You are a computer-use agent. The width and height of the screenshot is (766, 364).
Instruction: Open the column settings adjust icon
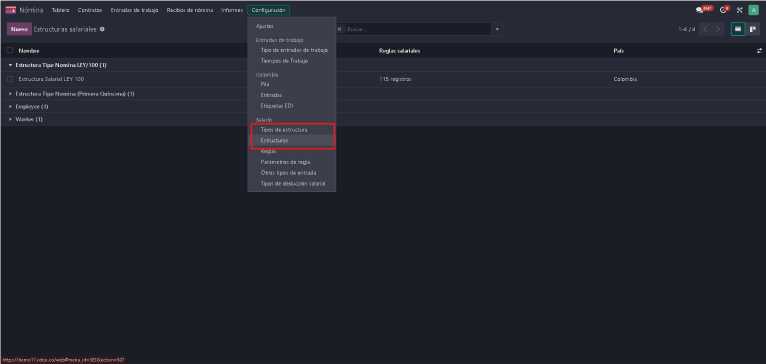[x=759, y=51]
